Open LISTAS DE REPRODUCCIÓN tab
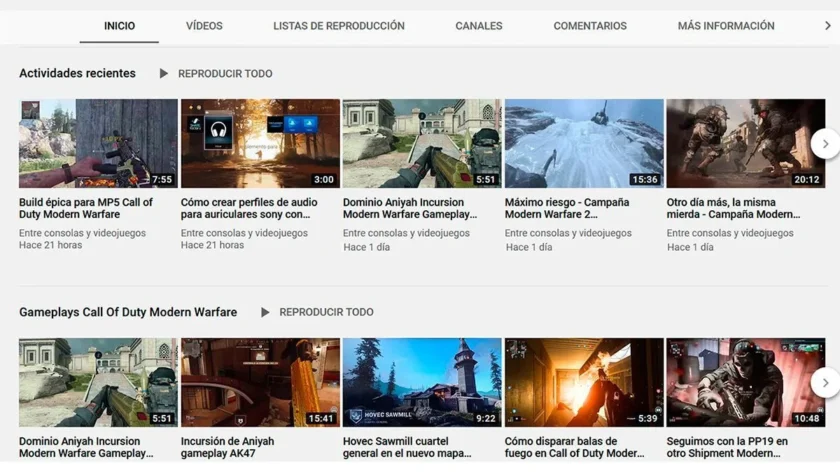The height and width of the screenshot is (473, 840). (x=339, y=26)
